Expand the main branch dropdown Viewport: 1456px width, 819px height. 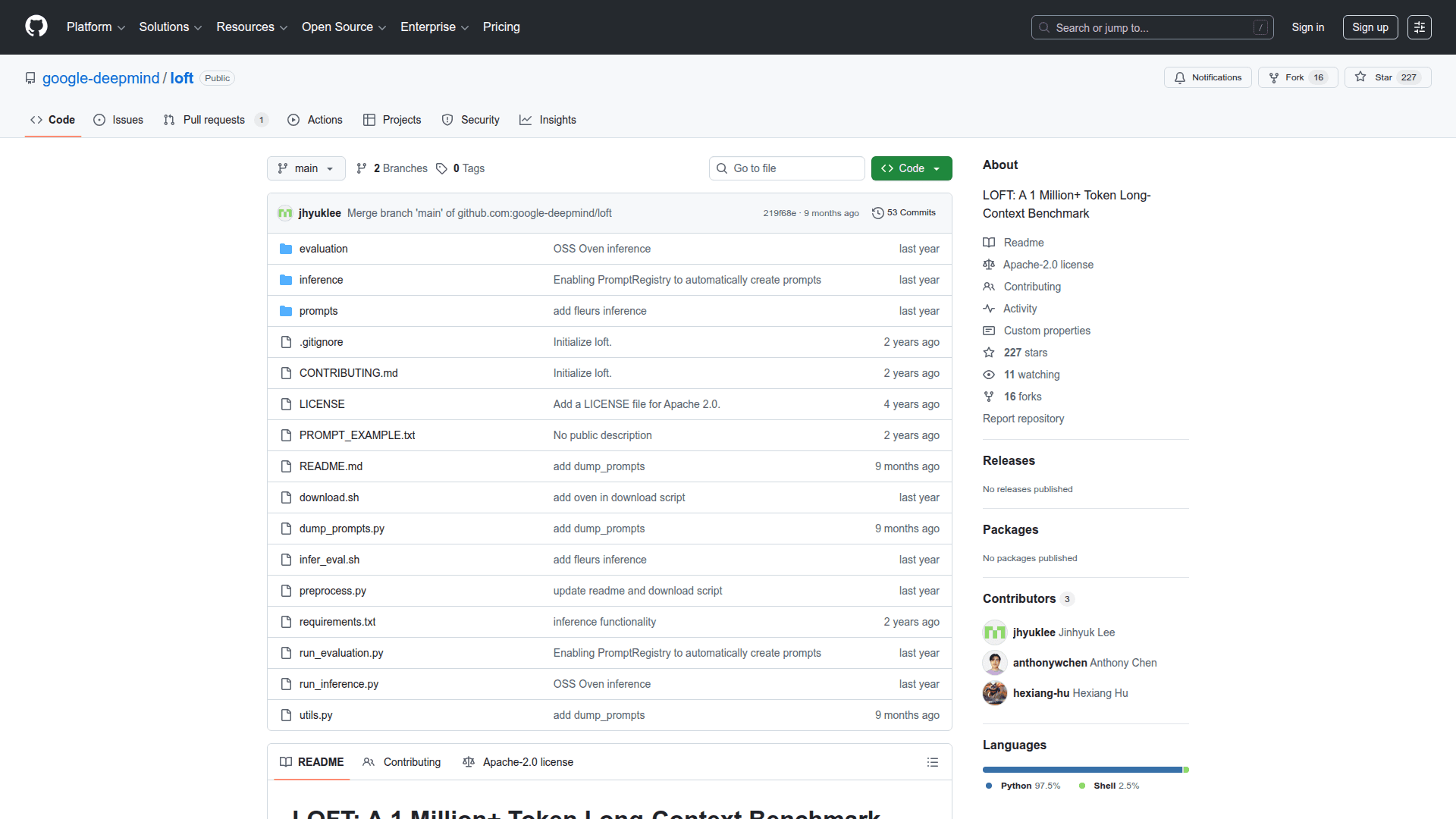306,168
